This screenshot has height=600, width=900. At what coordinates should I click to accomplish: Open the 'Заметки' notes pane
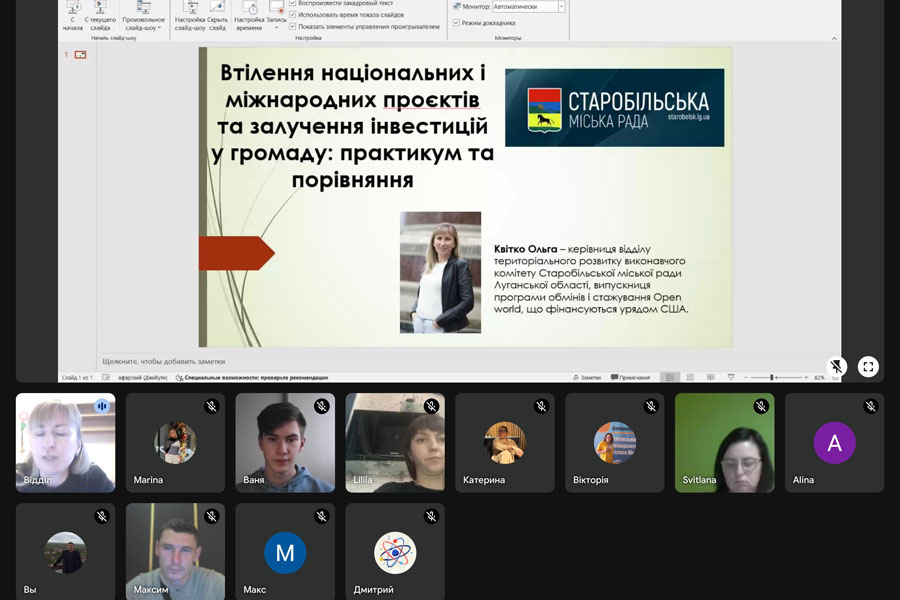pos(586,378)
